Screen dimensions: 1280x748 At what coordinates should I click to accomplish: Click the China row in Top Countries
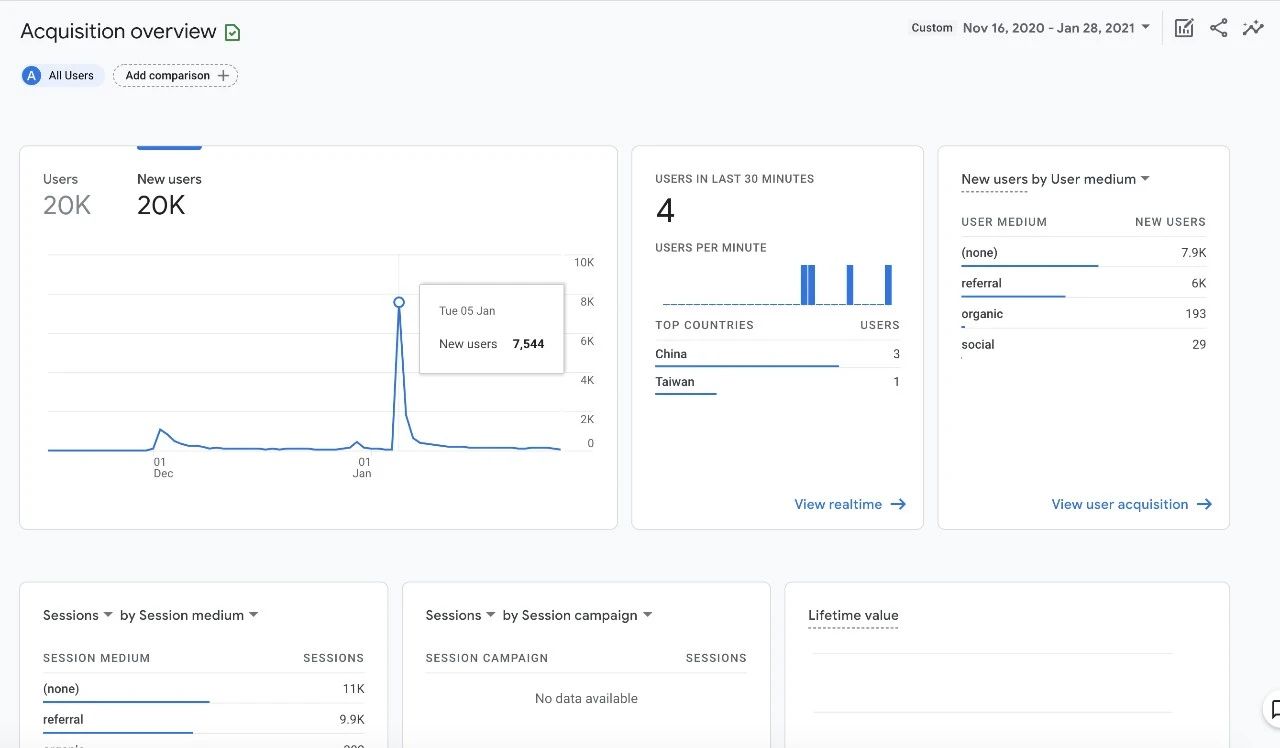(671, 354)
